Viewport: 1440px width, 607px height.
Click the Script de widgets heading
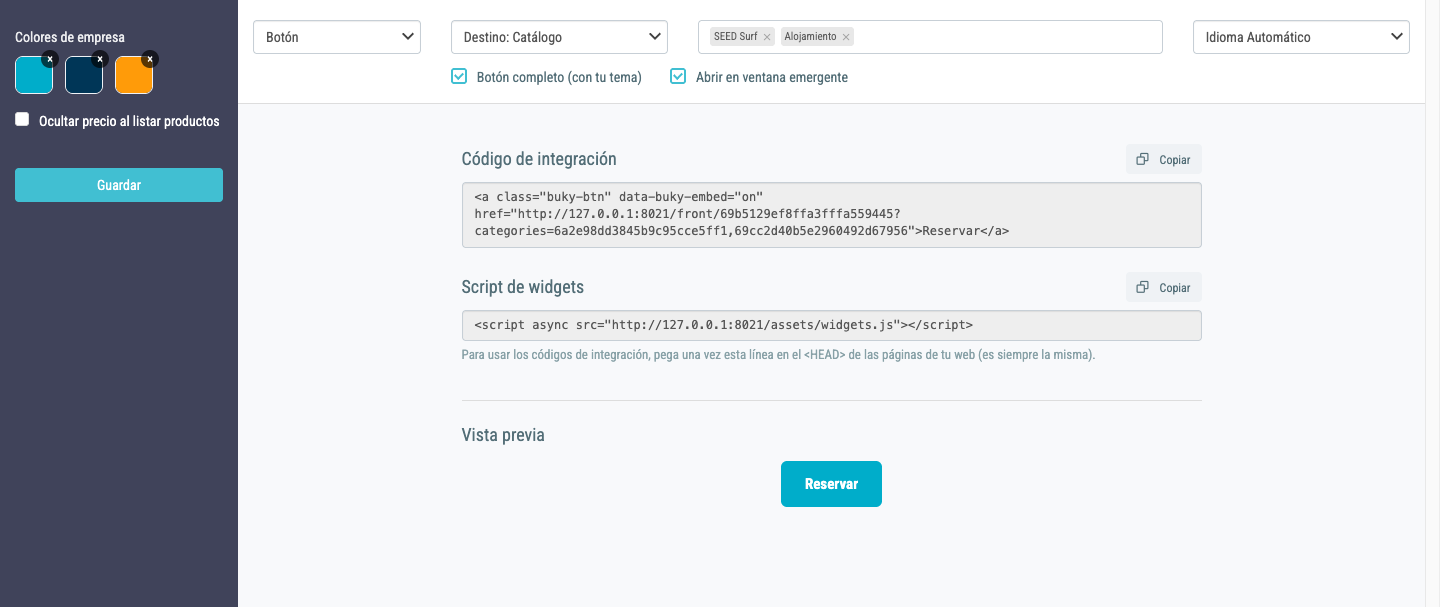[523, 287]
